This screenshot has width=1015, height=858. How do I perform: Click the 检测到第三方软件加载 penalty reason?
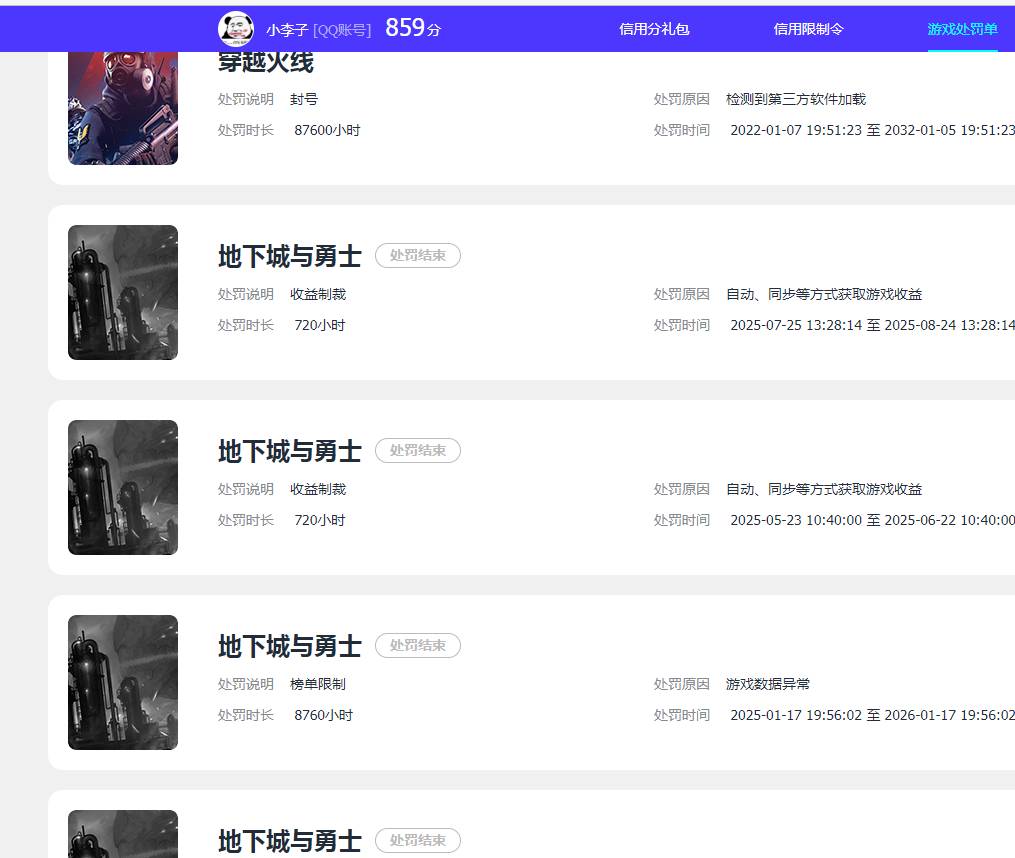tap(795, 99)
